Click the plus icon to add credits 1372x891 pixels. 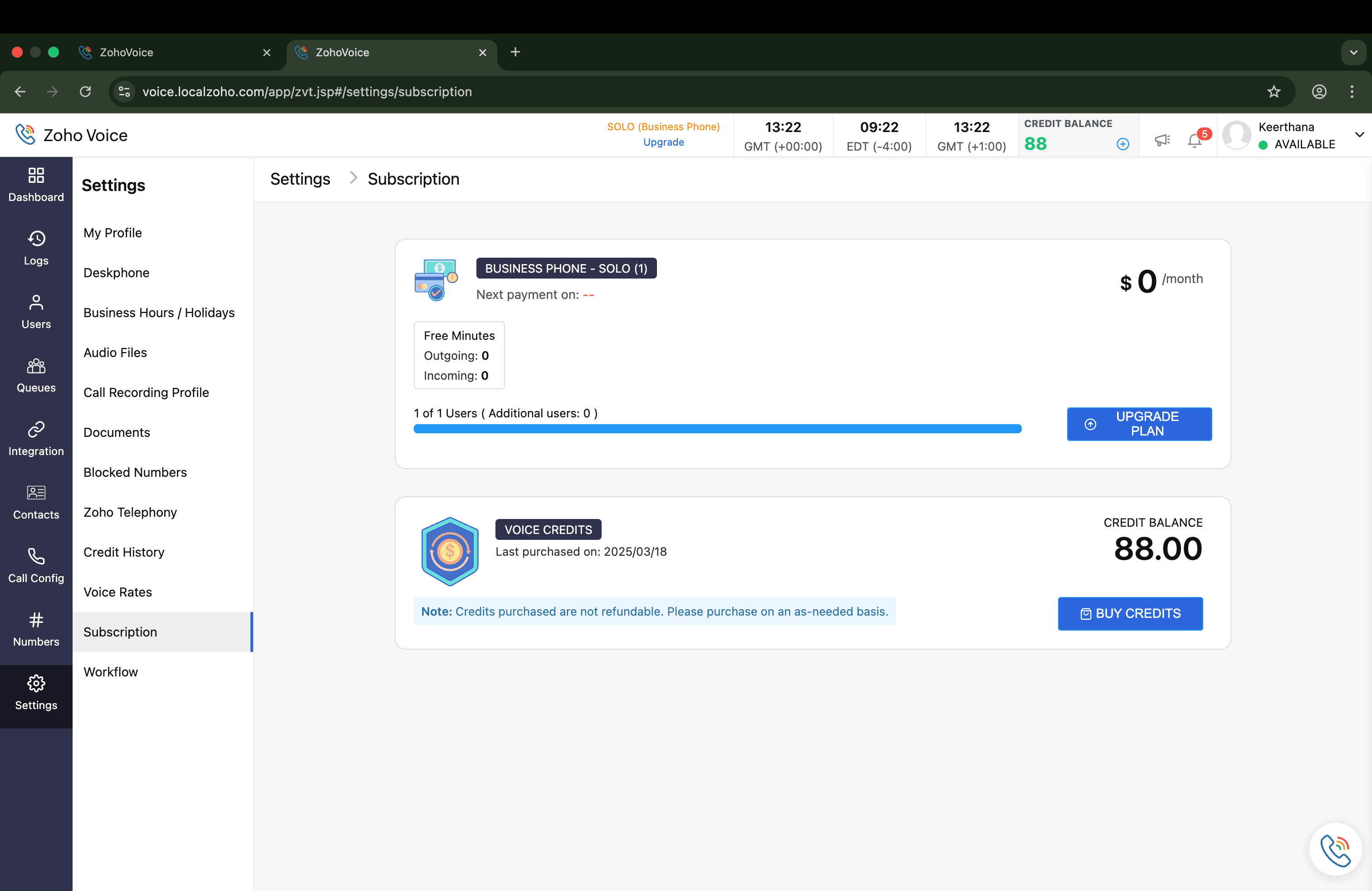1122,144
